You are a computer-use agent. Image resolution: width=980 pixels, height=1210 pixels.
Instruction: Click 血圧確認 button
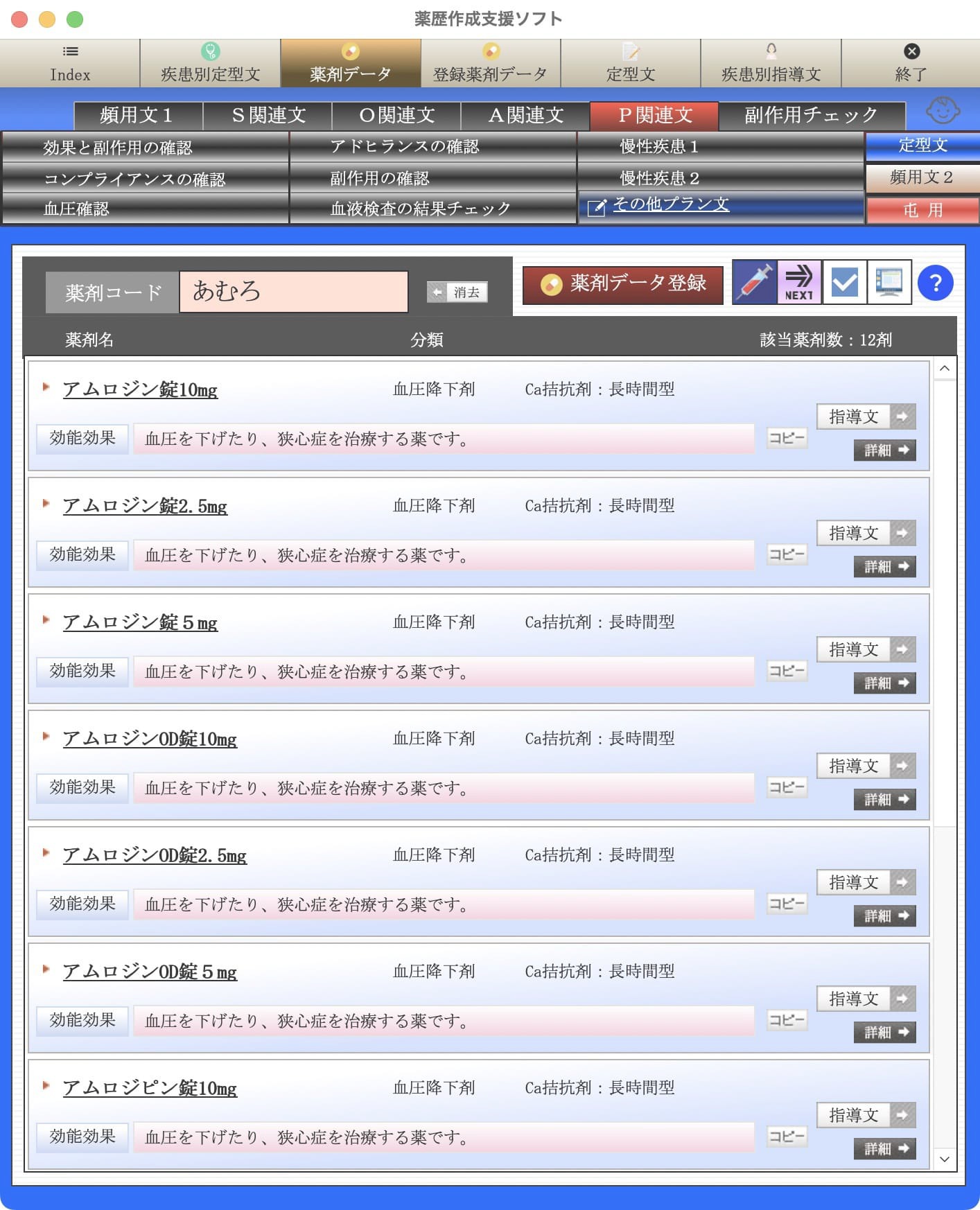click(x=145, y=209)
